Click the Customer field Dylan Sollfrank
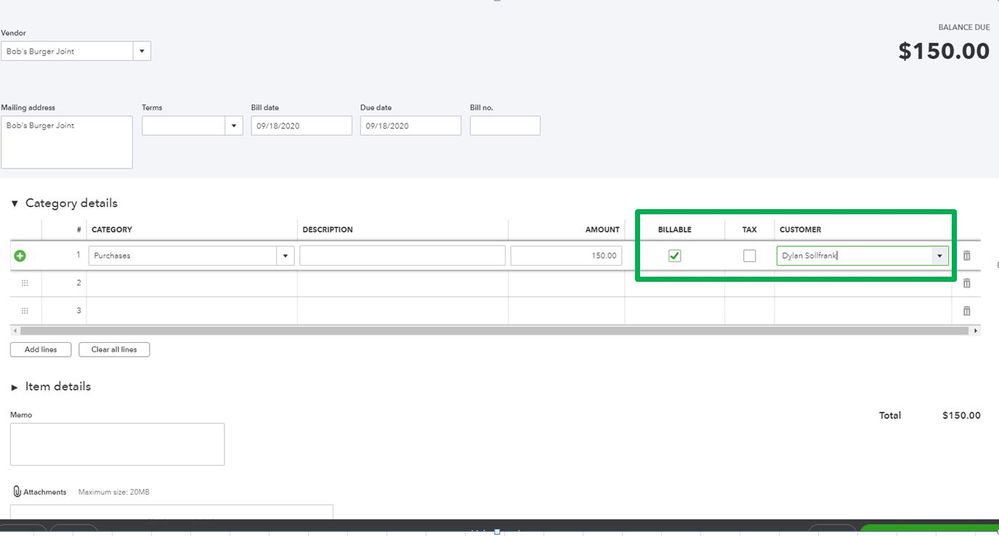This screenshot has width=999, height=536. point(854,256)
